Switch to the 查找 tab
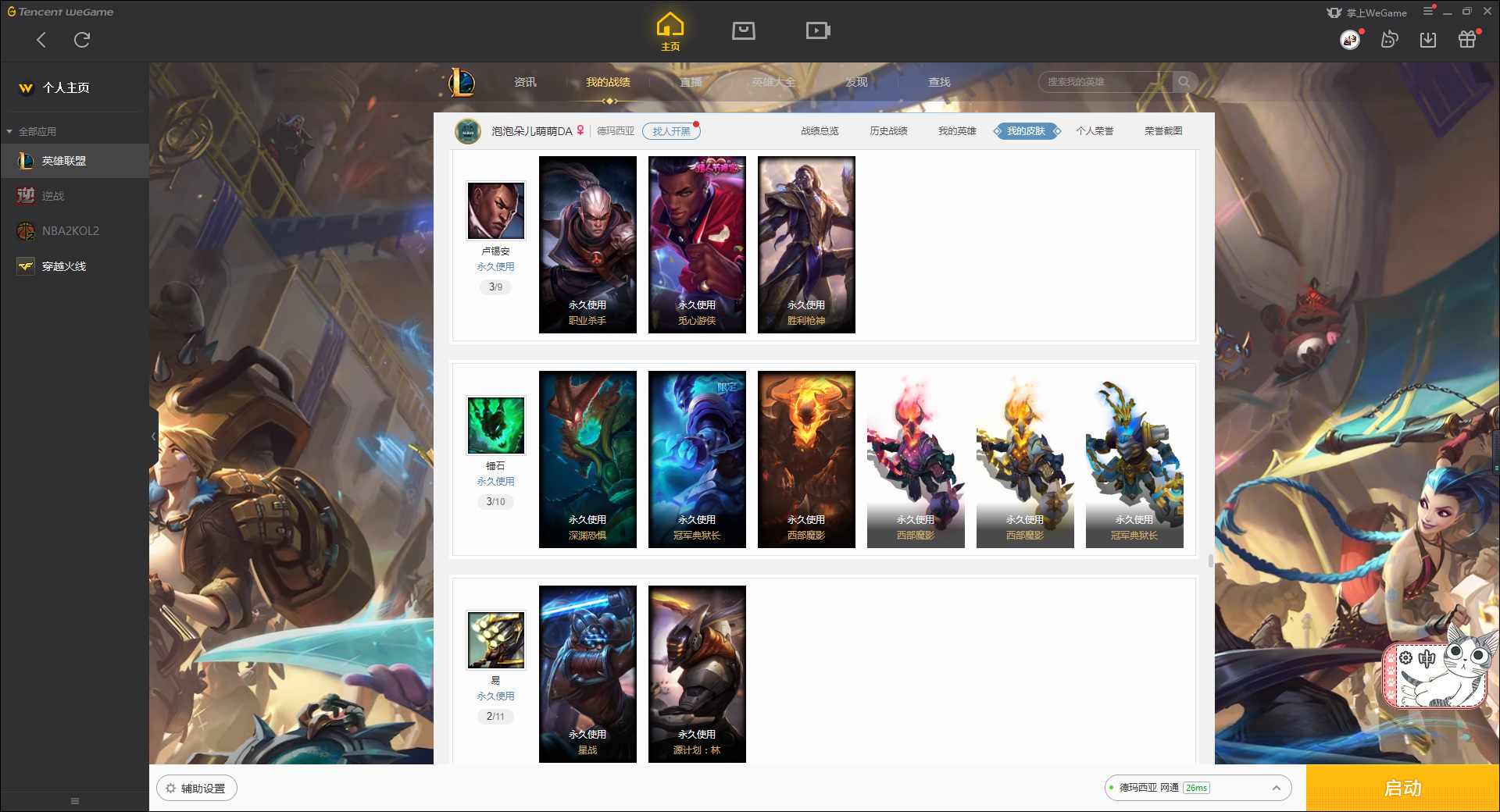 [940, 82]
